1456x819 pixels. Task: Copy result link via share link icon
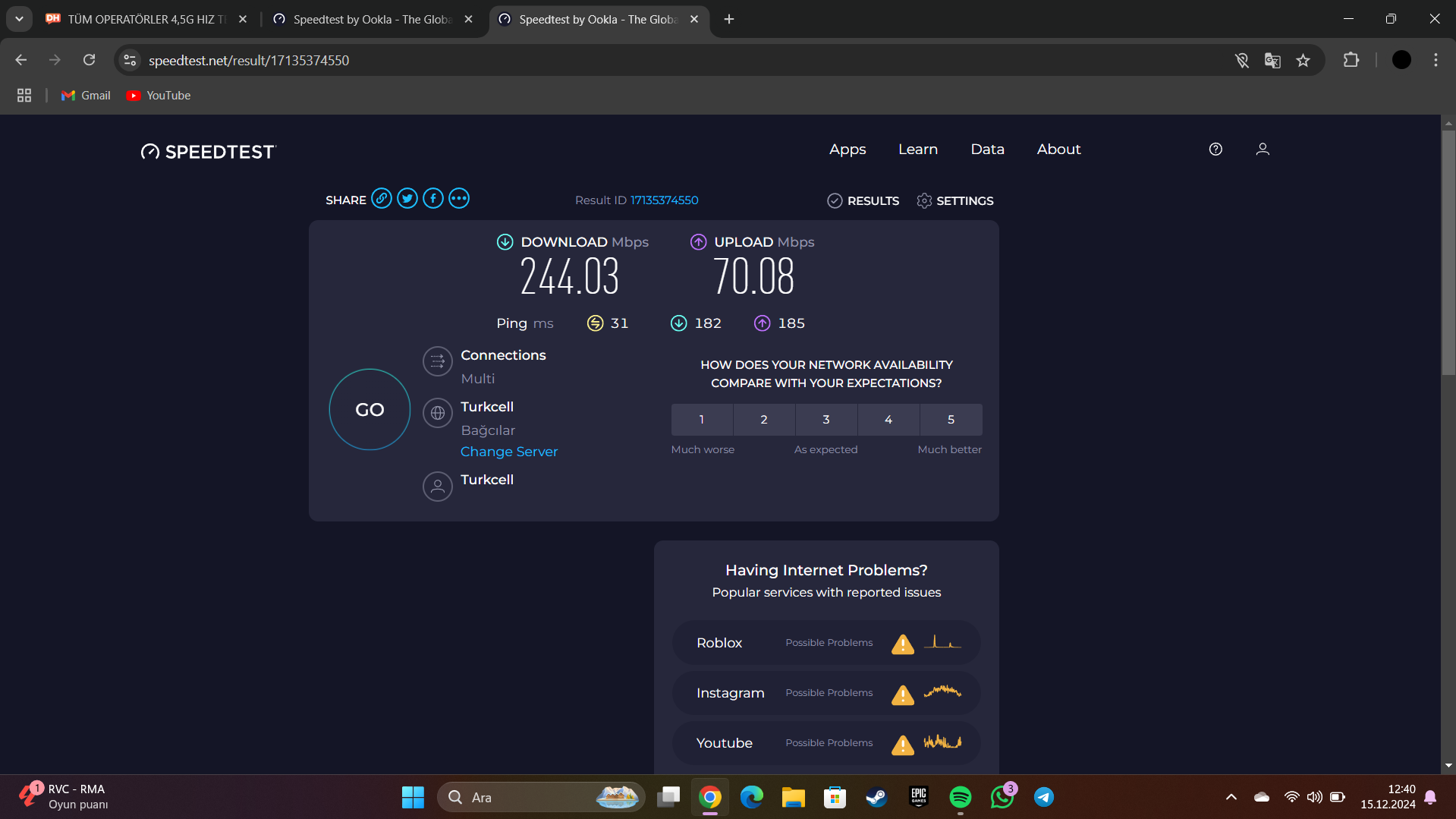(x=382, y=199)
